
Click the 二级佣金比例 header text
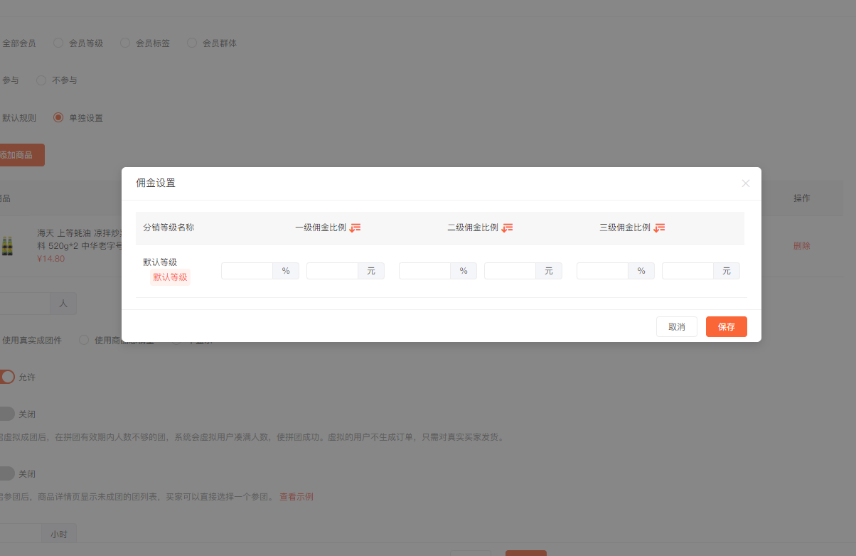473,227
